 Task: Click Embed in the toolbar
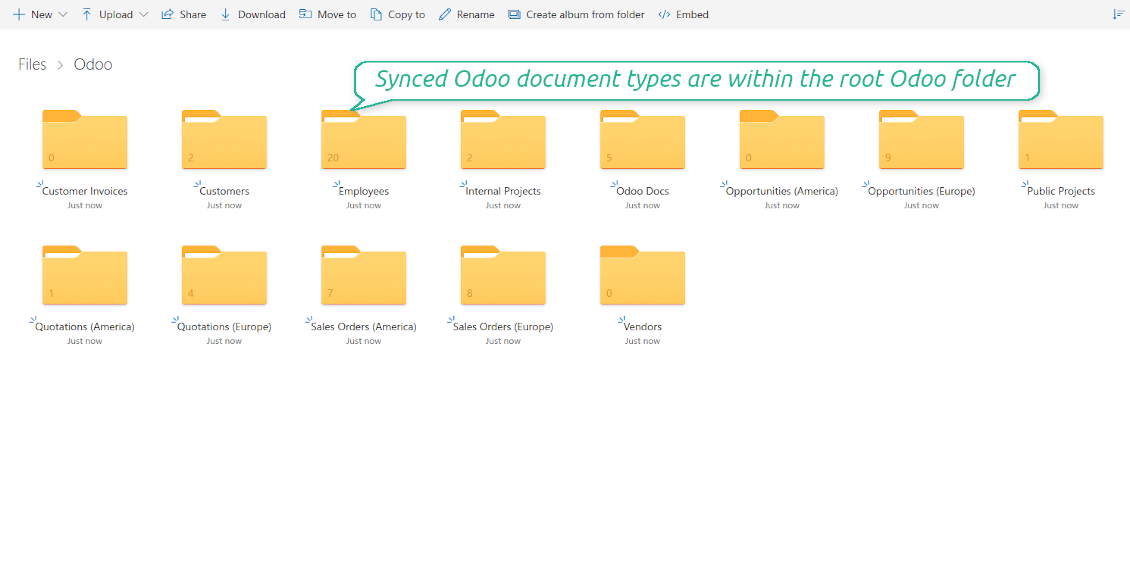(683, 14)
